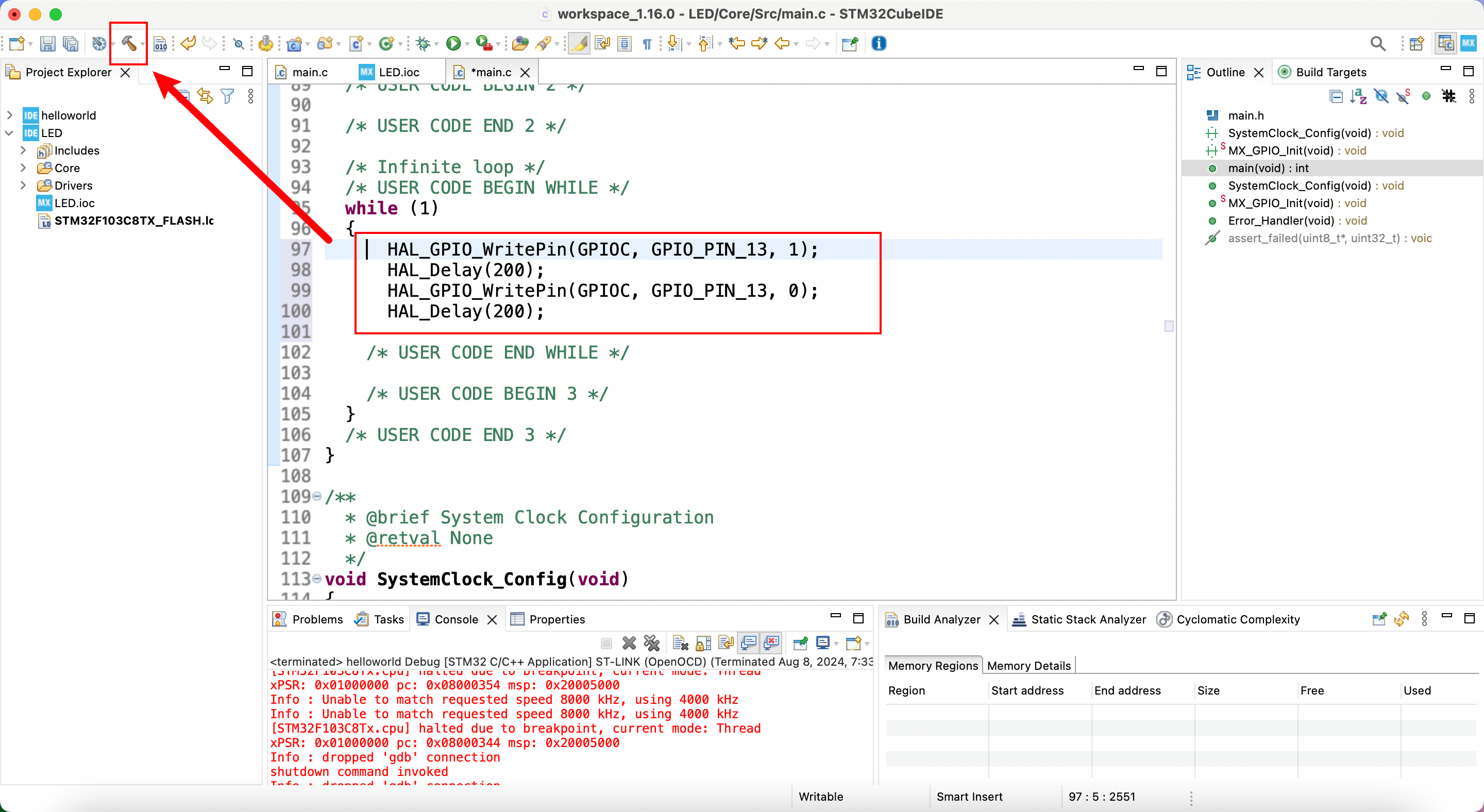The width and height of the screenshot is (1484, 812).
Task: Save the current file
Action: point(47,44)
